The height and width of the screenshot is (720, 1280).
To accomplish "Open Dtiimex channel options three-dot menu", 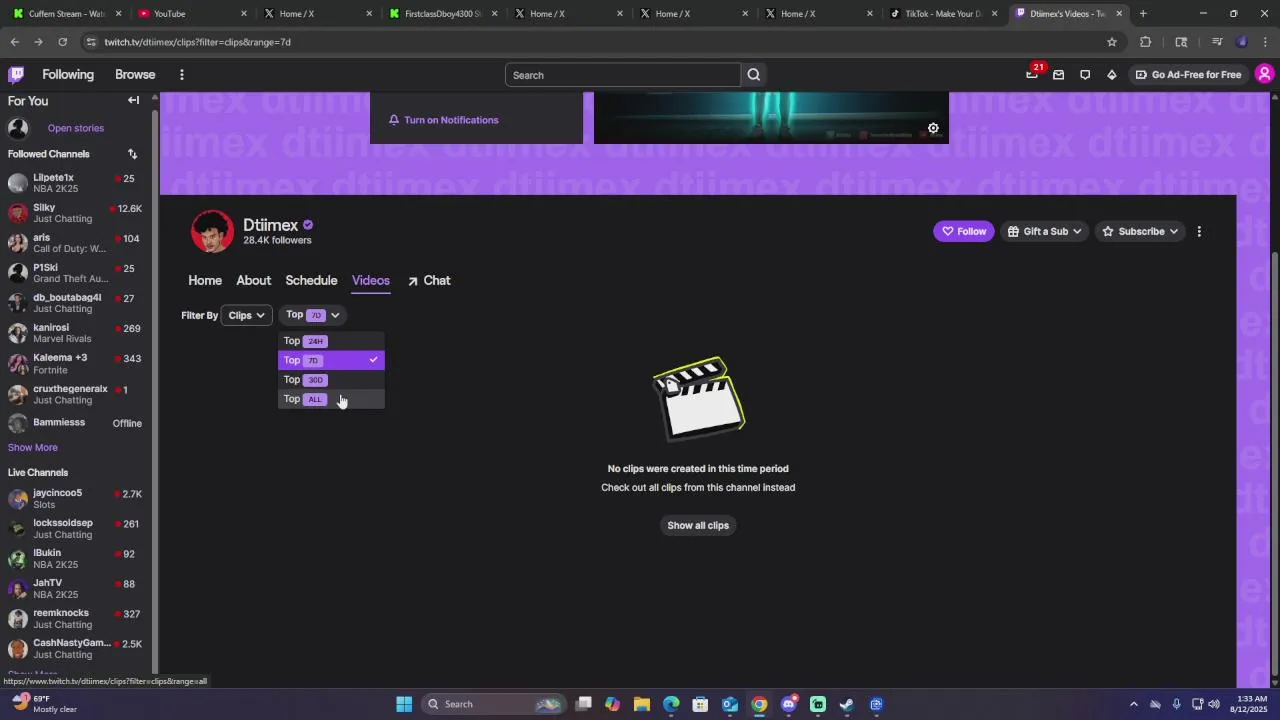I will coord(1199,231).
